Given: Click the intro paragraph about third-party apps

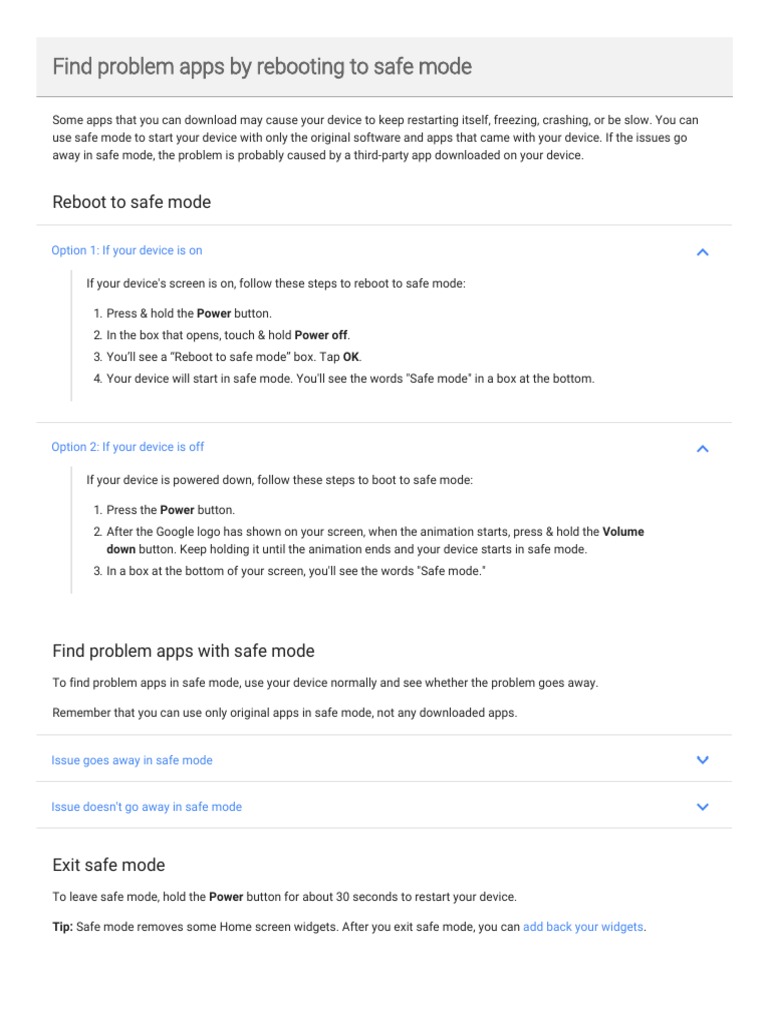Looking at the screenshot, I should 384,138.
